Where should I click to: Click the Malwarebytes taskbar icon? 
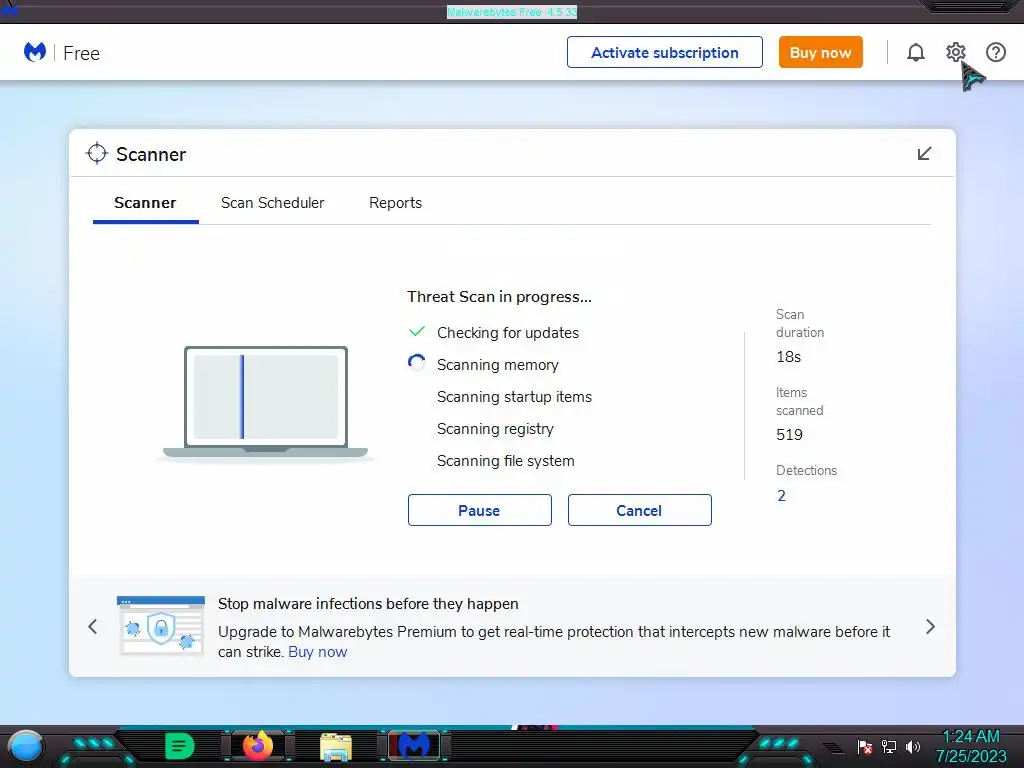point(414,745)
